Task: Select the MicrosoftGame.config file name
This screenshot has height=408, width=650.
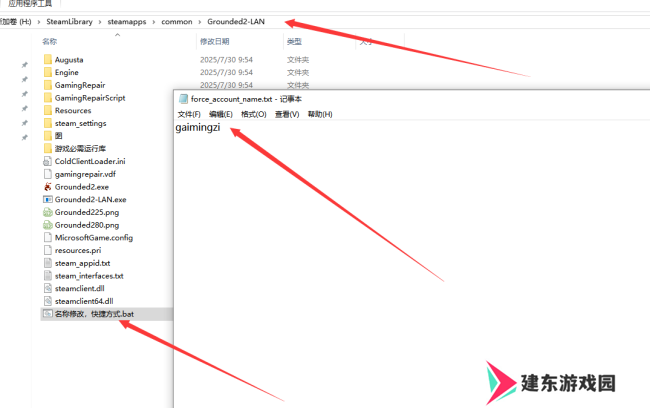Action: point(94,238)
